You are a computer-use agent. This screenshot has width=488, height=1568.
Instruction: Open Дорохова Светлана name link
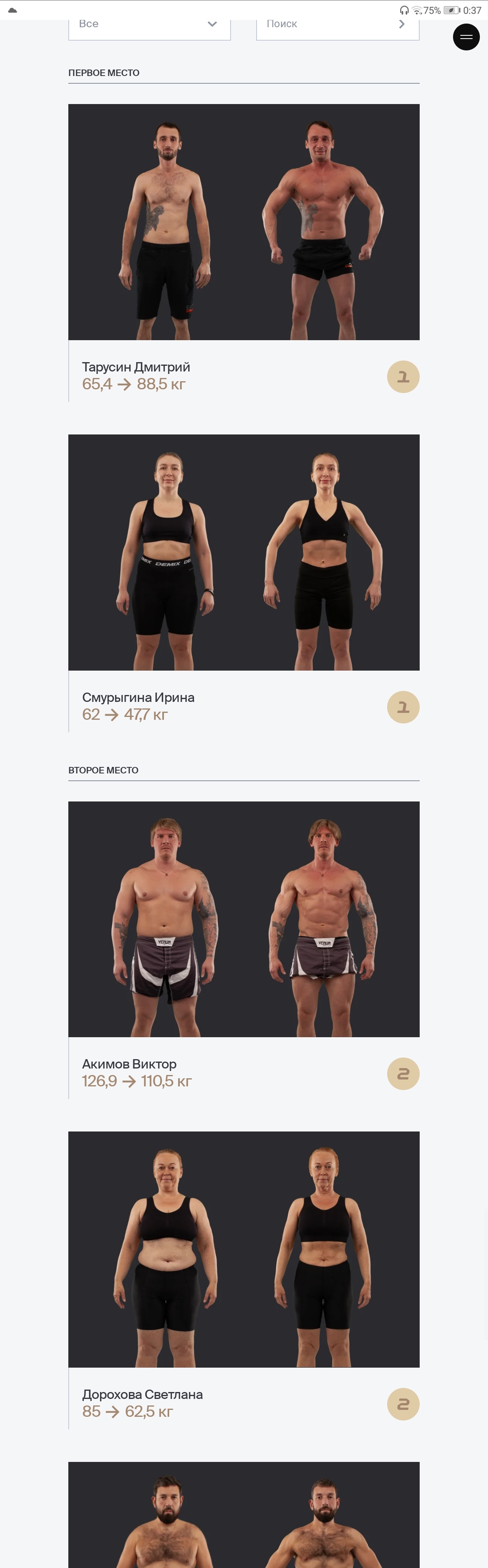tap(143, 1394)
